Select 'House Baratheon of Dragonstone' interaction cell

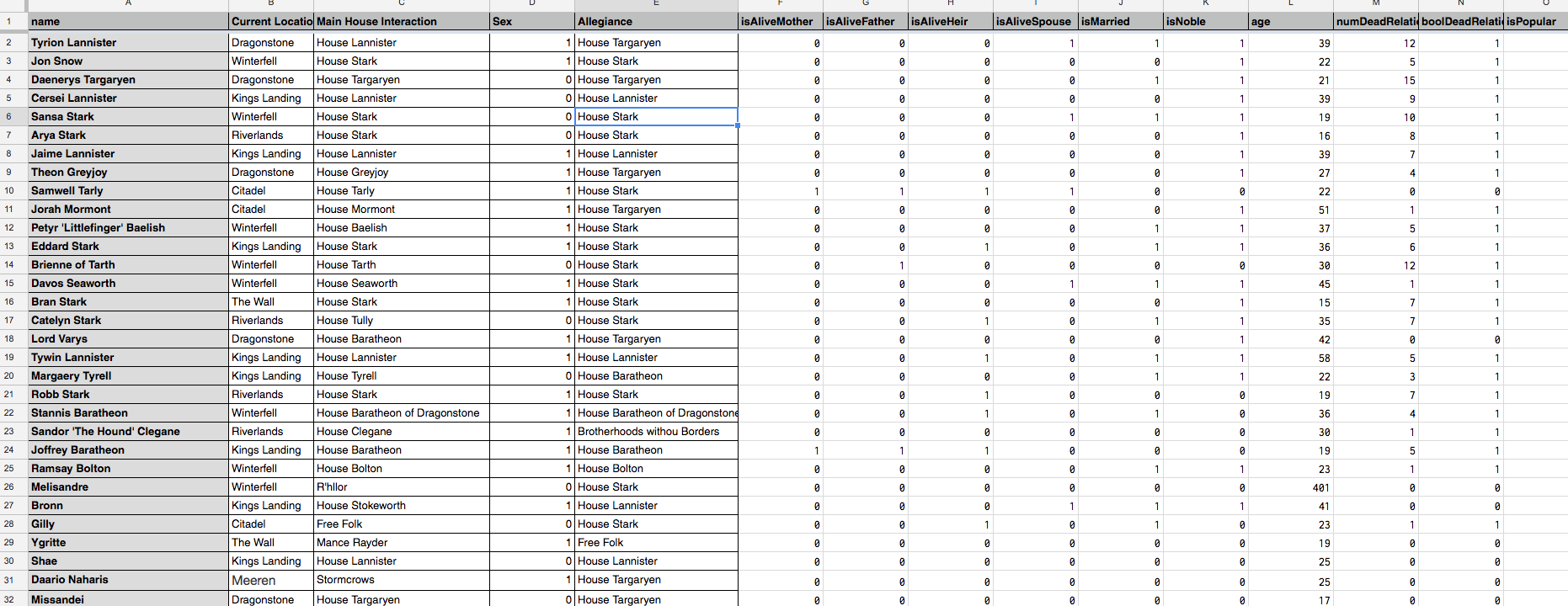pyautogui.click(x=402, y=412)
